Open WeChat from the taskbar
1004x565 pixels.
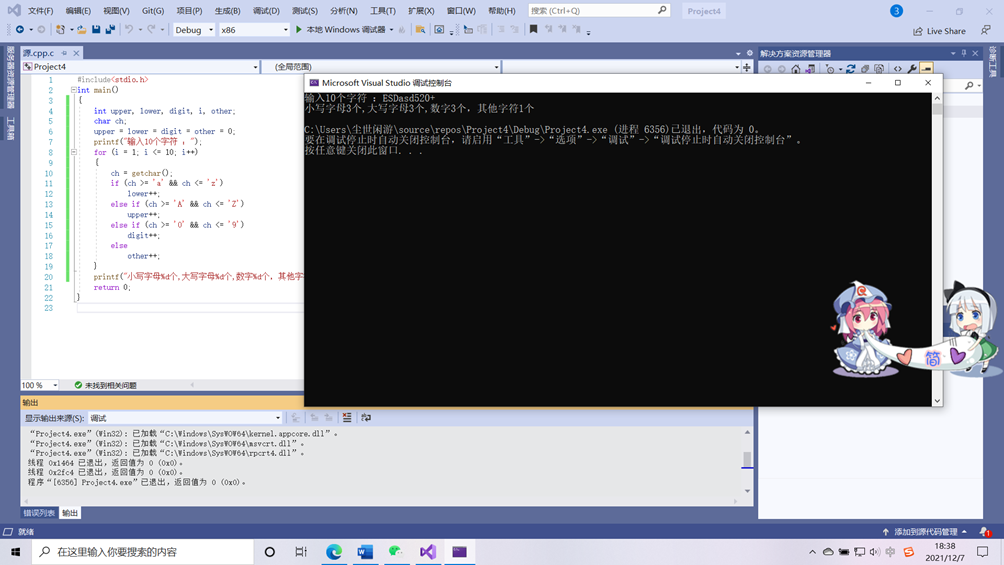tap(396, 552)
